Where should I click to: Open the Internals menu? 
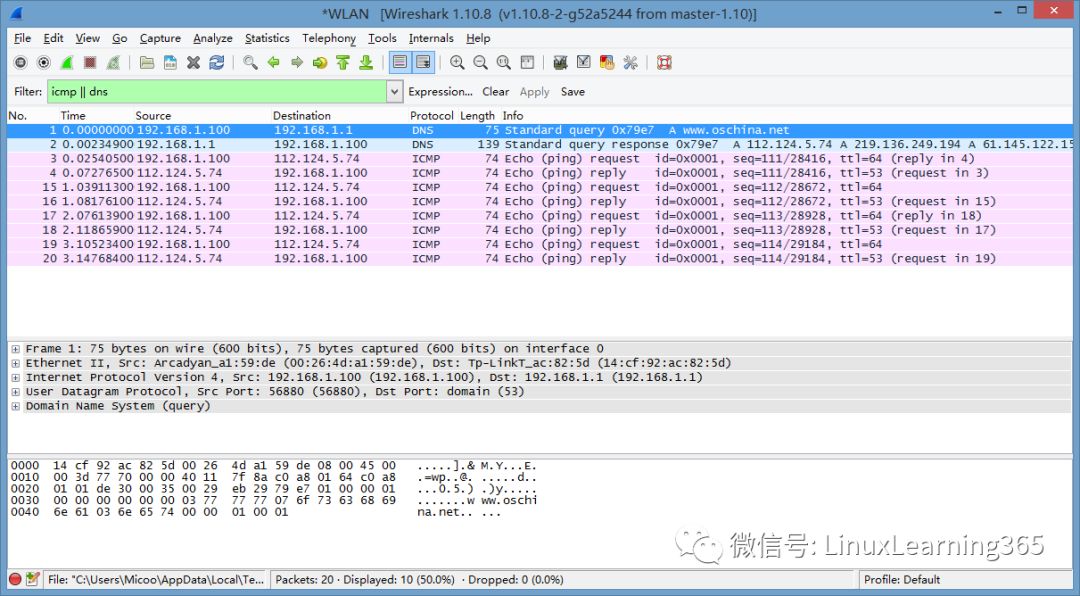pos(431,38)
